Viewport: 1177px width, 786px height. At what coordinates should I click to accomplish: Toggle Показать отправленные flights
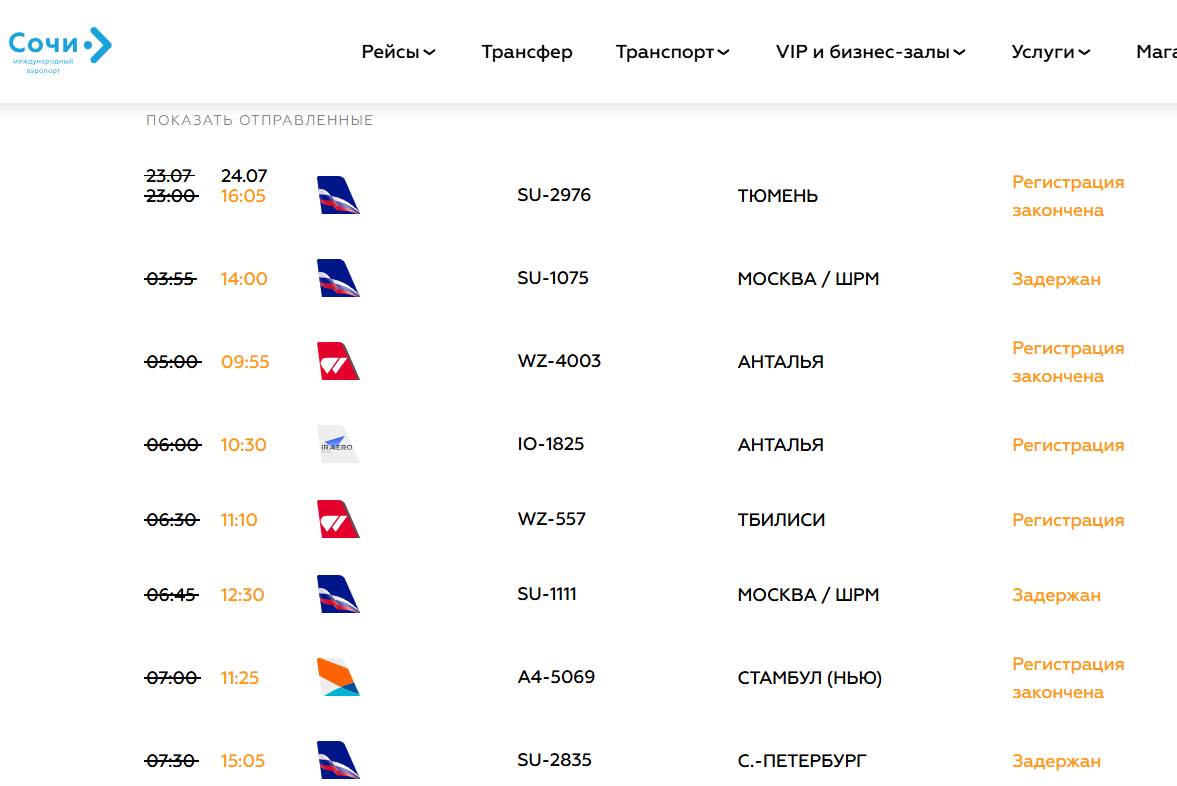point(260,120)
